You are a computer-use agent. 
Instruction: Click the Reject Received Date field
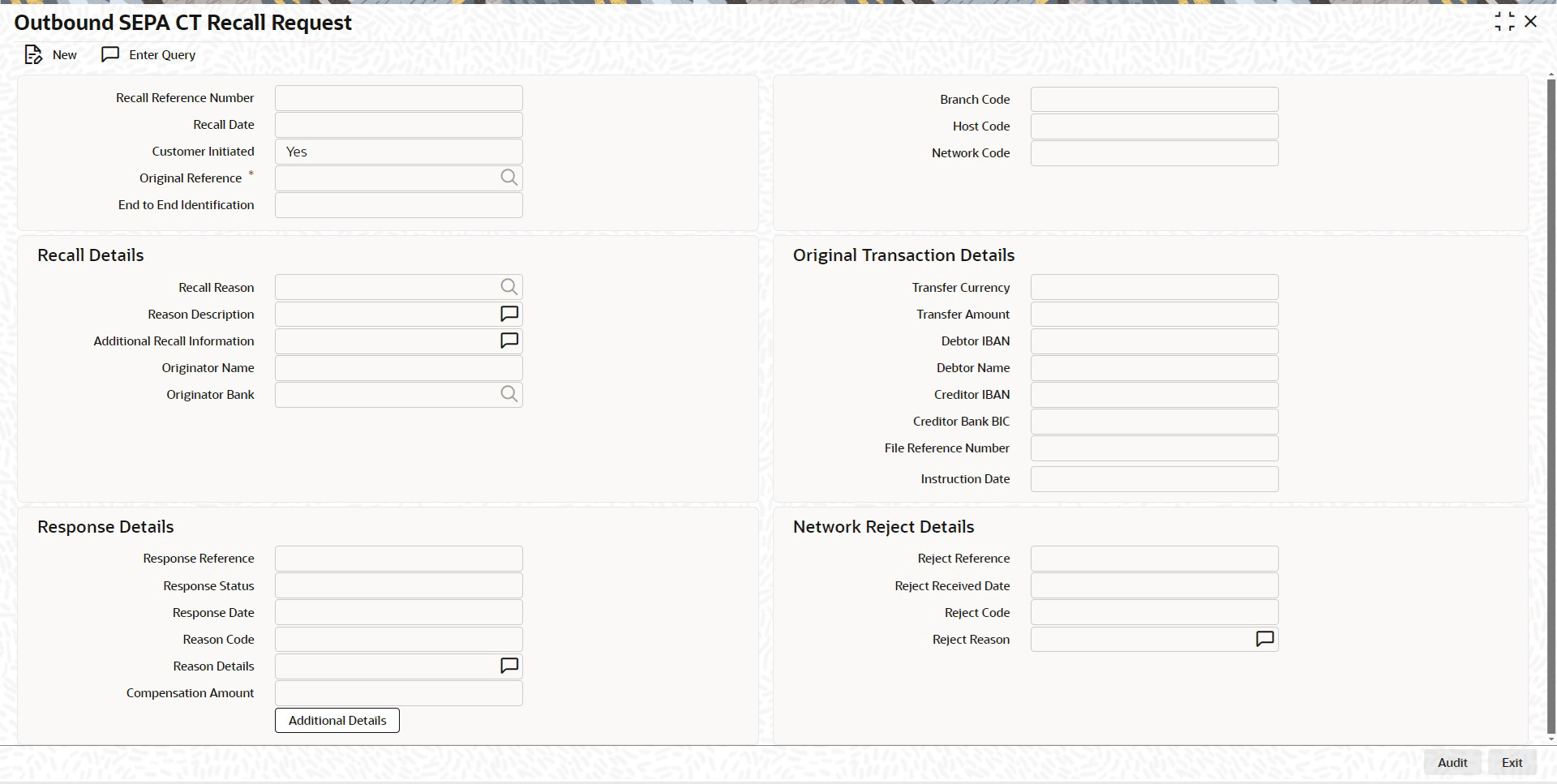pos(1155,585)
